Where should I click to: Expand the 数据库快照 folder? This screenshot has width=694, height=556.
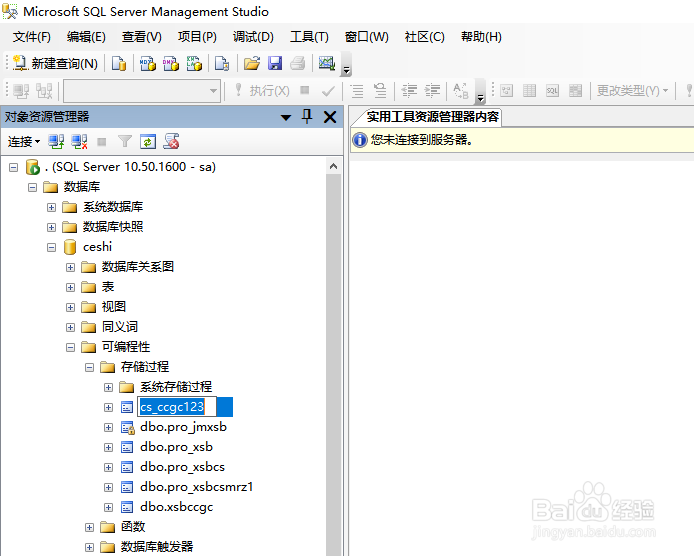coord(51,227)
